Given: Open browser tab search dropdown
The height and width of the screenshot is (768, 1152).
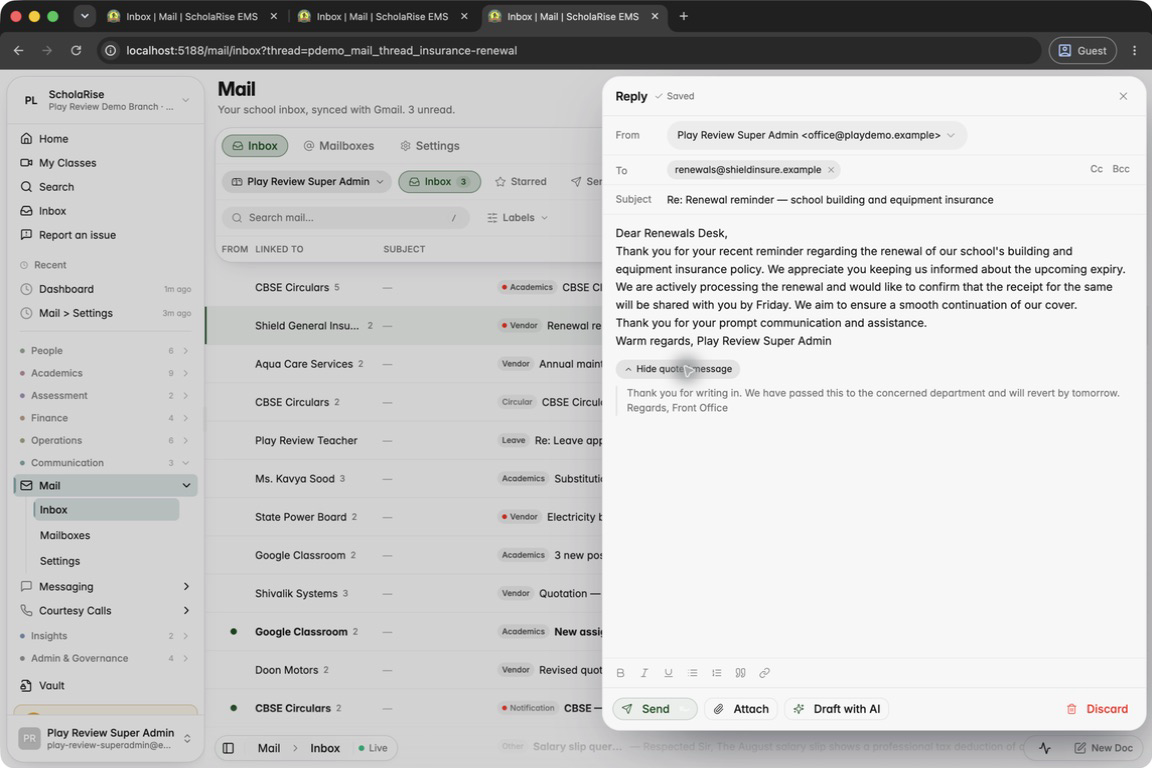Looking at the screenshot, I should 84,16.
